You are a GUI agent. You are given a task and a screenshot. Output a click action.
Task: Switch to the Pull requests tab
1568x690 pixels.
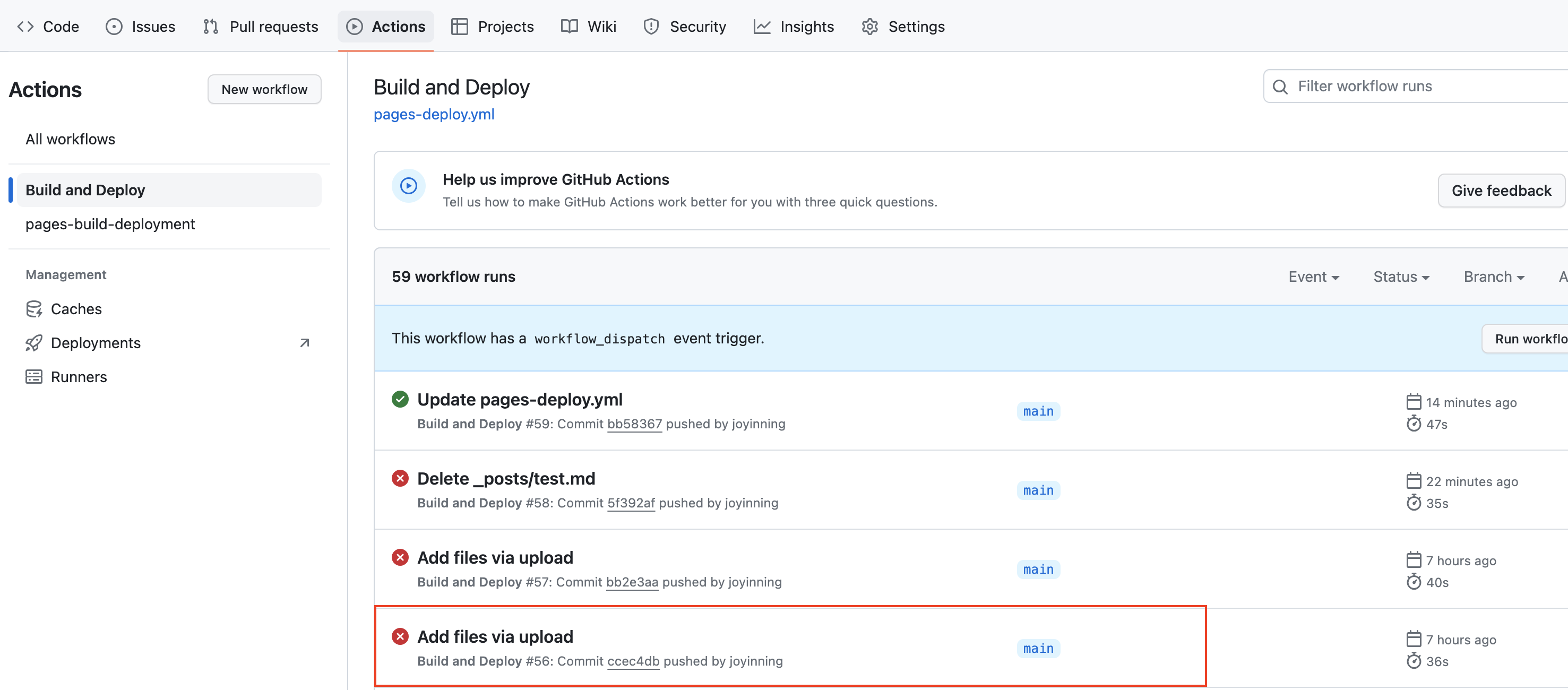point(261,27)
